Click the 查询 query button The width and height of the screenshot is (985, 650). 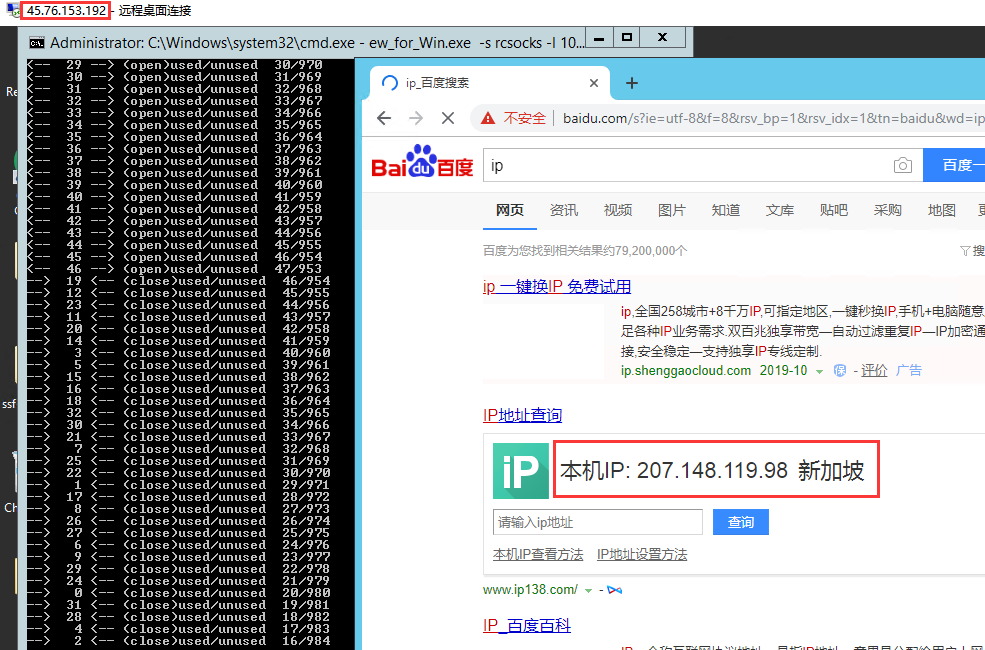pos(740,522)
